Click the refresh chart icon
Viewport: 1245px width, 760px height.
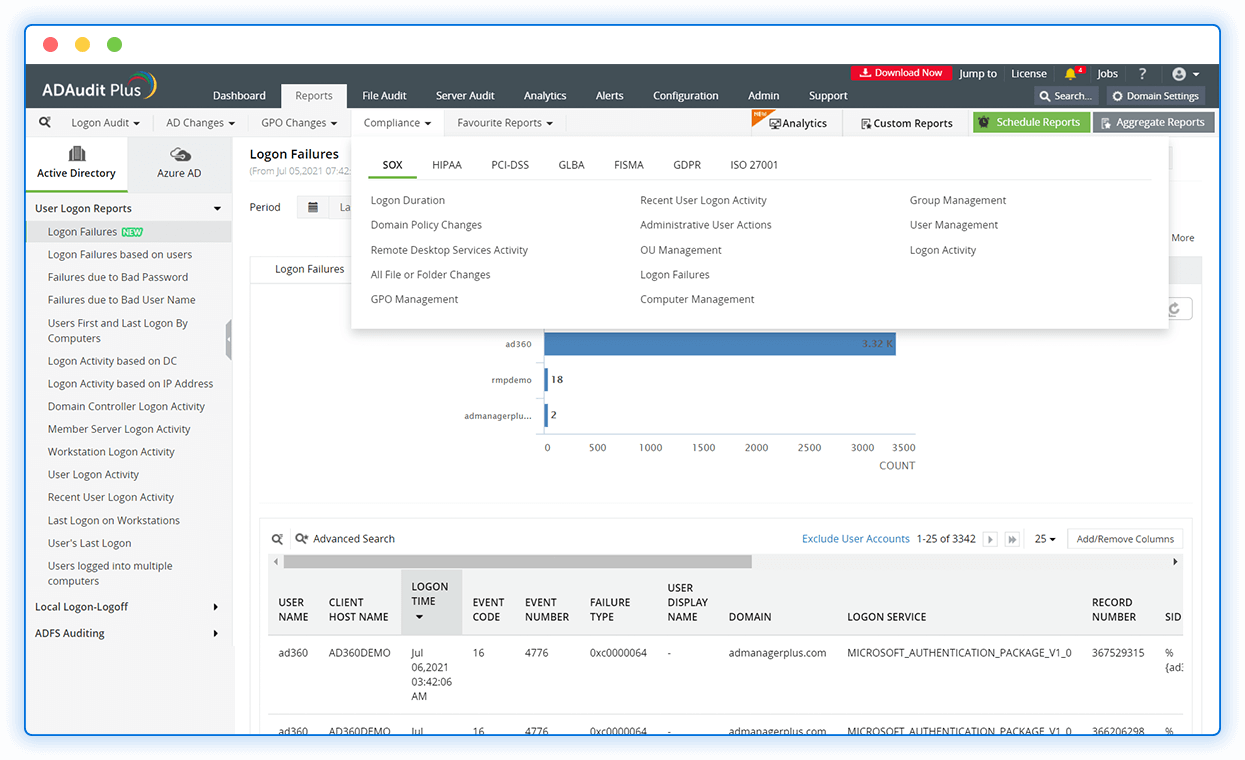(1175, 310)
